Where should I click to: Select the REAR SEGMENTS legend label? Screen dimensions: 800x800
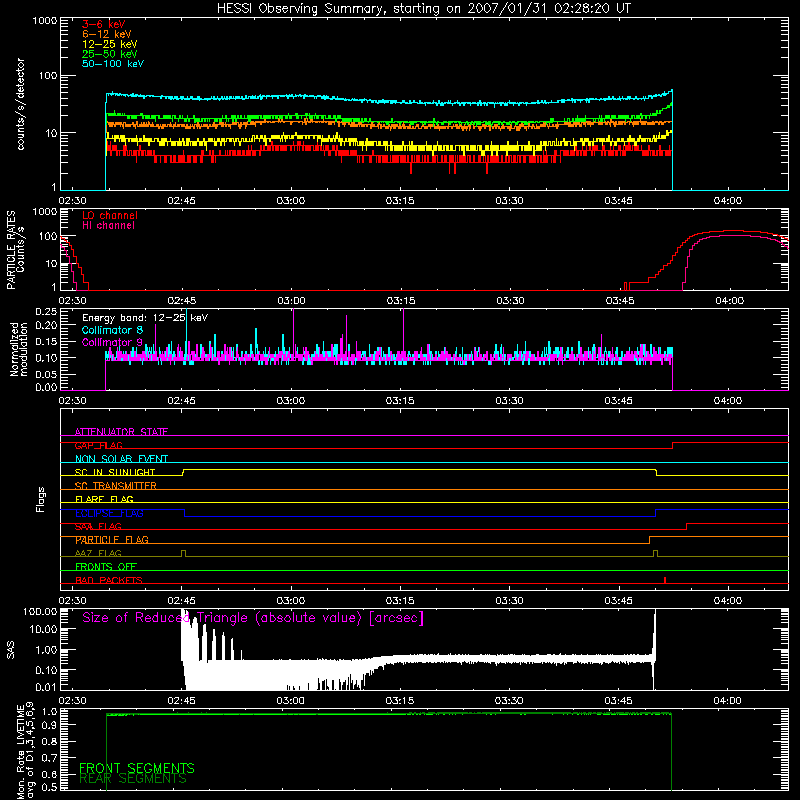(x=133, y=779)
